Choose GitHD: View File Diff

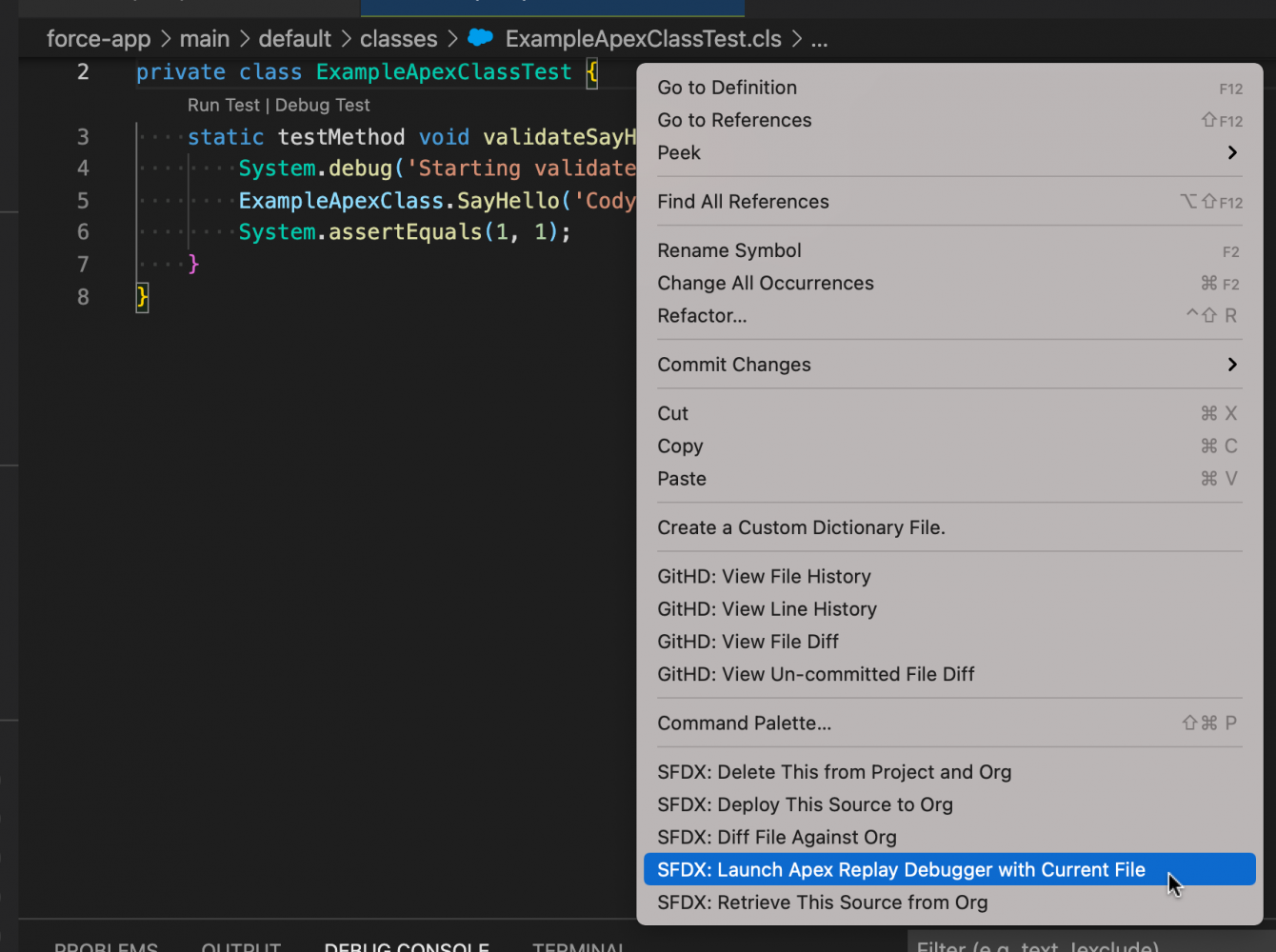[949, 642]
